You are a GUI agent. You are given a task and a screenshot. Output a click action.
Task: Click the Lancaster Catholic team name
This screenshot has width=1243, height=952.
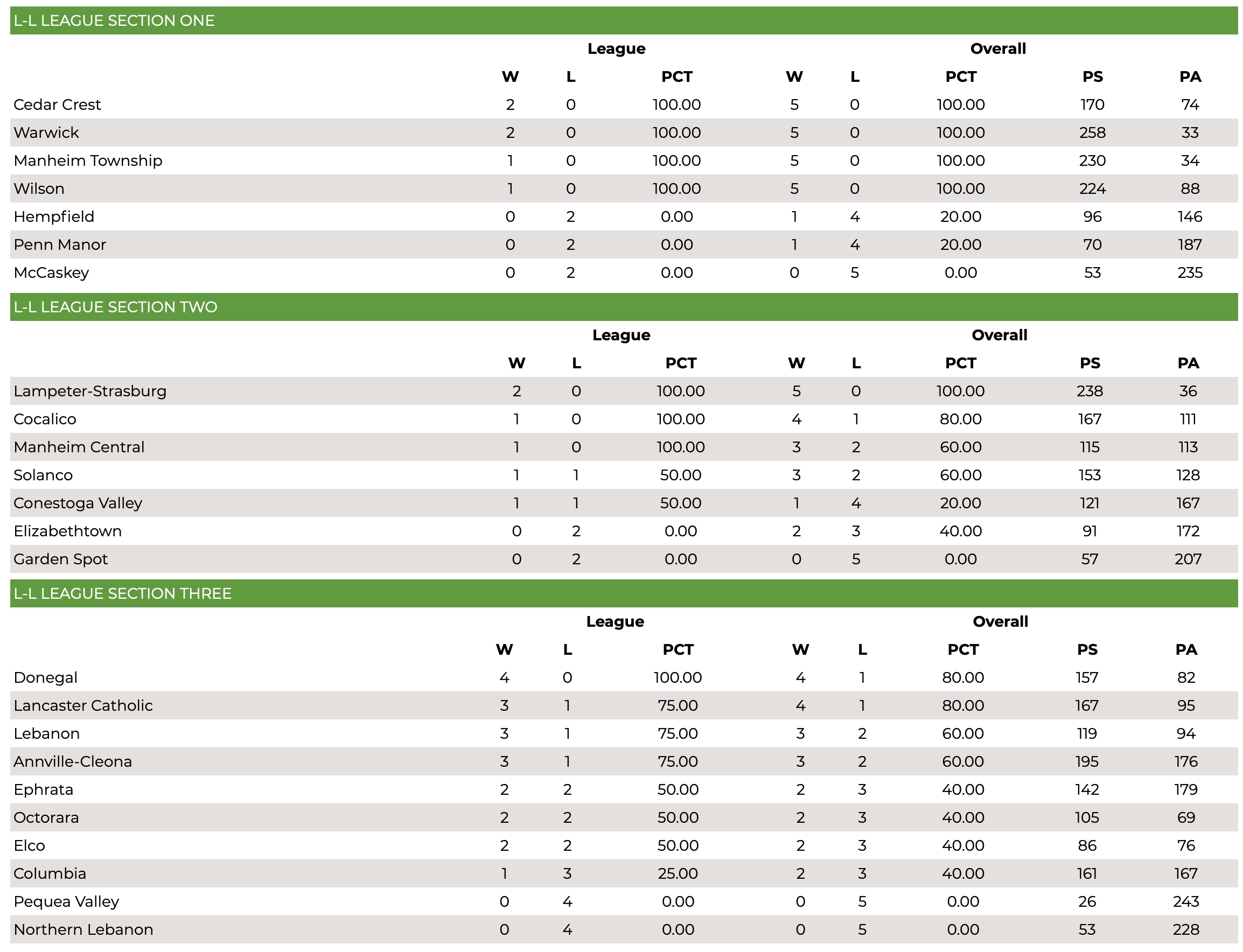pos(83,705)
